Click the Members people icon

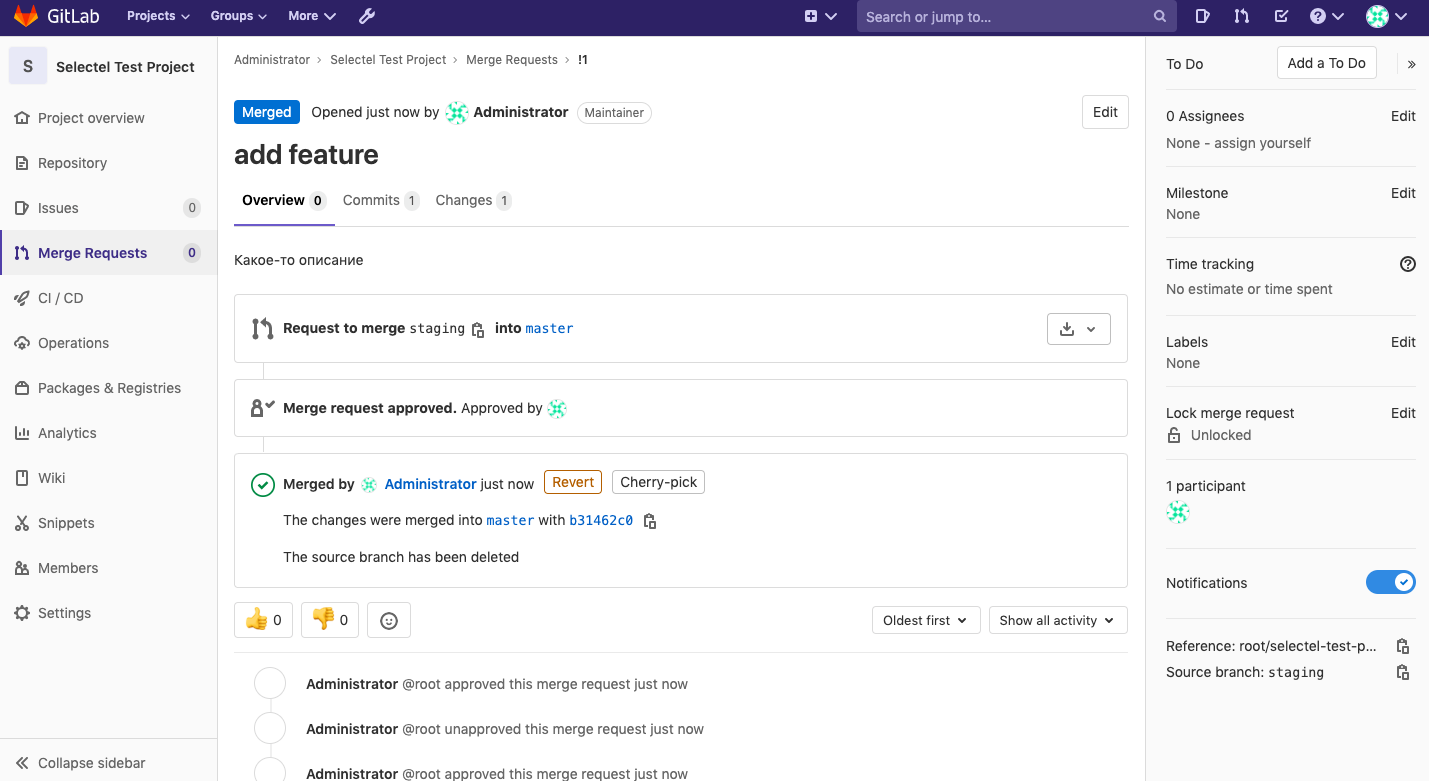pos(22,568)
